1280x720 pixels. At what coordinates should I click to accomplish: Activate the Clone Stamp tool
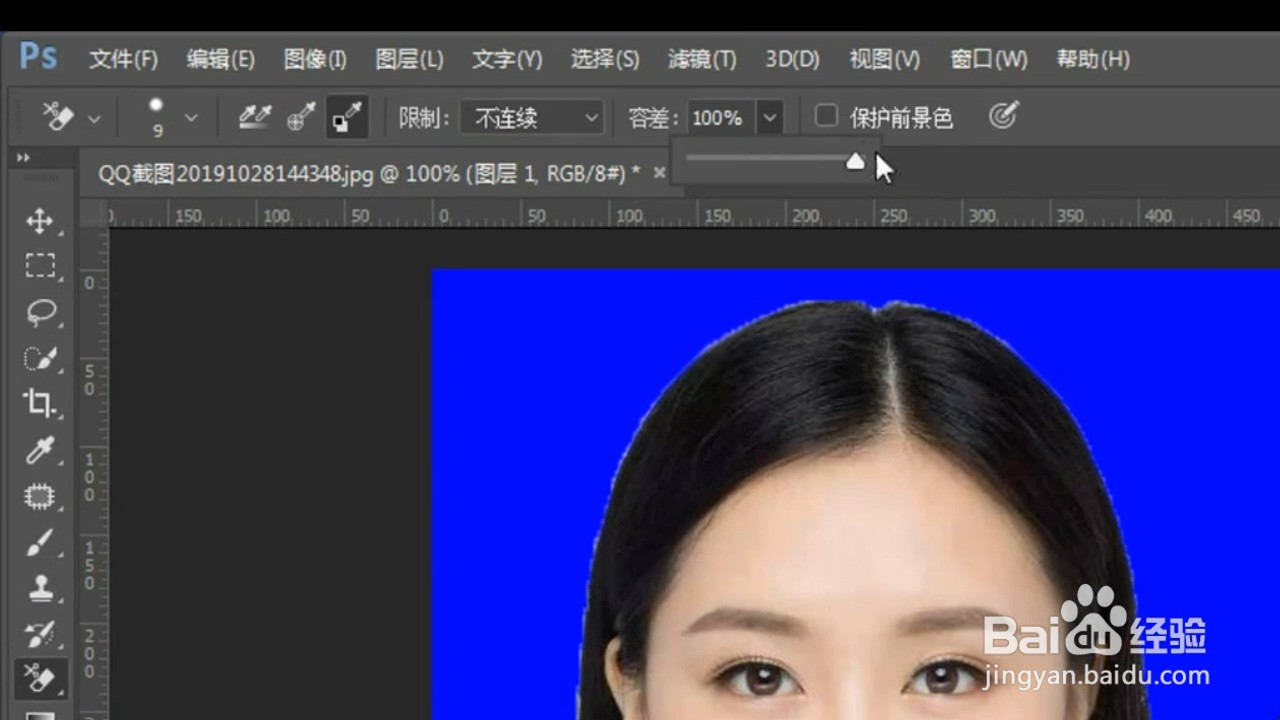40,589
